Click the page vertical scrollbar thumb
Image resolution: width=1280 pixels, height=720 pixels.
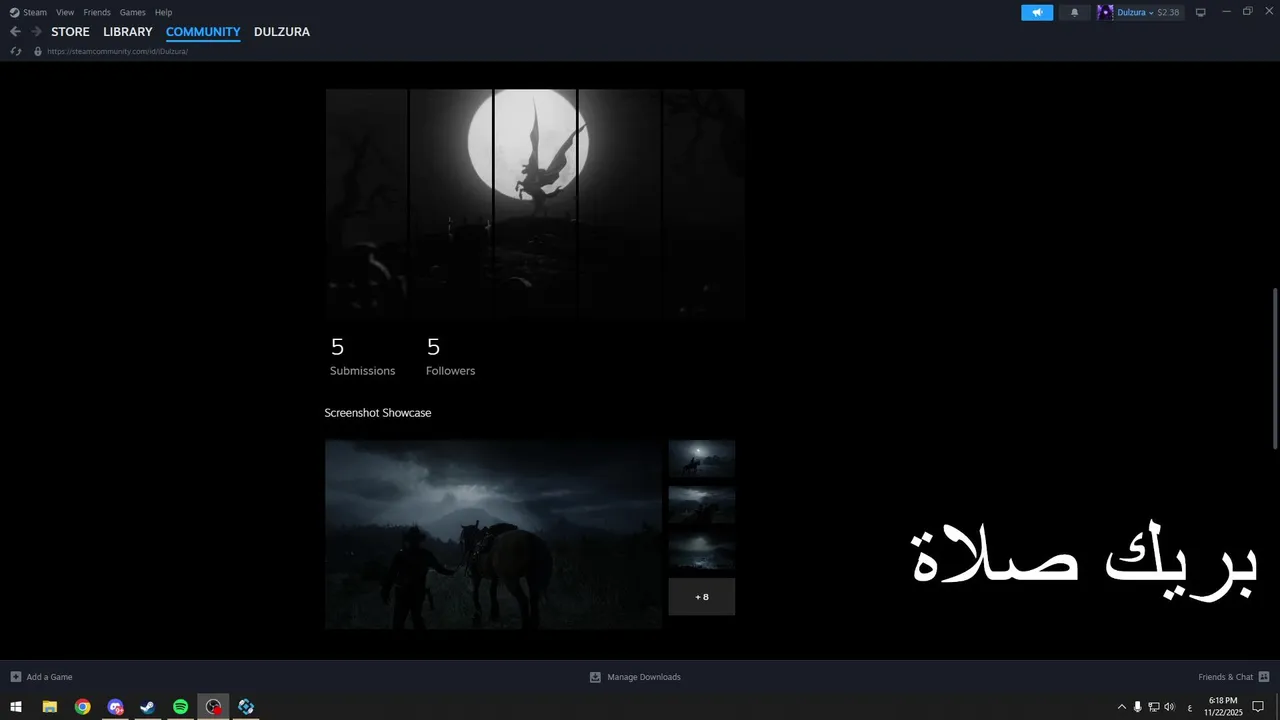point(1274,368)
